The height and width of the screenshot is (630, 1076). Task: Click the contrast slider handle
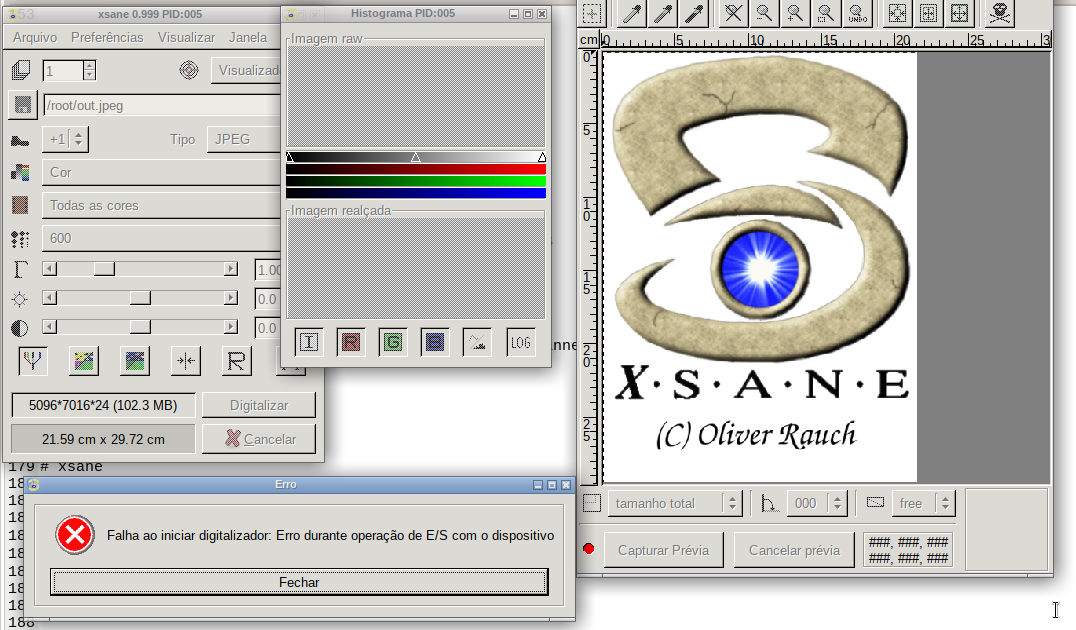(140, 327)
